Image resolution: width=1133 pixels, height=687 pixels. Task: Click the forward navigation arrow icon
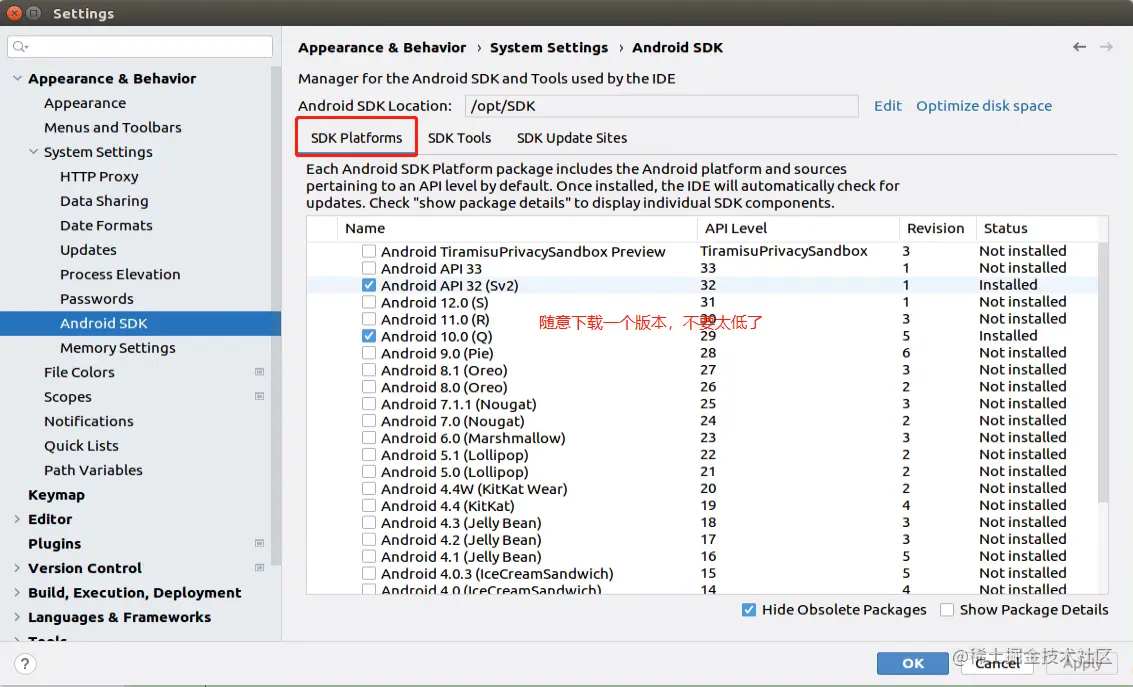1106,47
